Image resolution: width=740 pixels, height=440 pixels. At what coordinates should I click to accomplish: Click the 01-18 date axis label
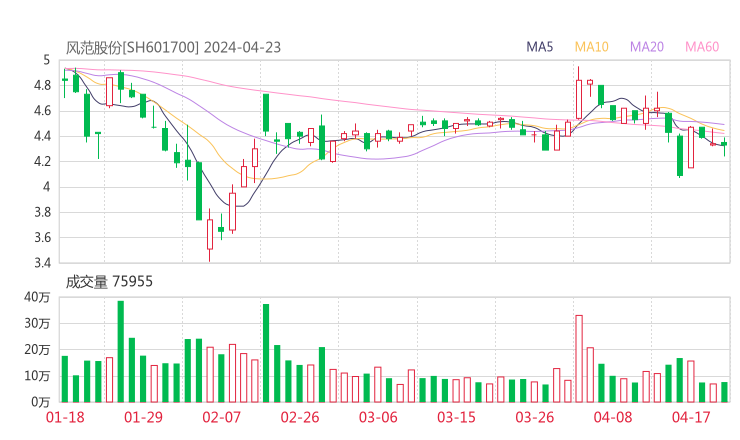(65, 417)
